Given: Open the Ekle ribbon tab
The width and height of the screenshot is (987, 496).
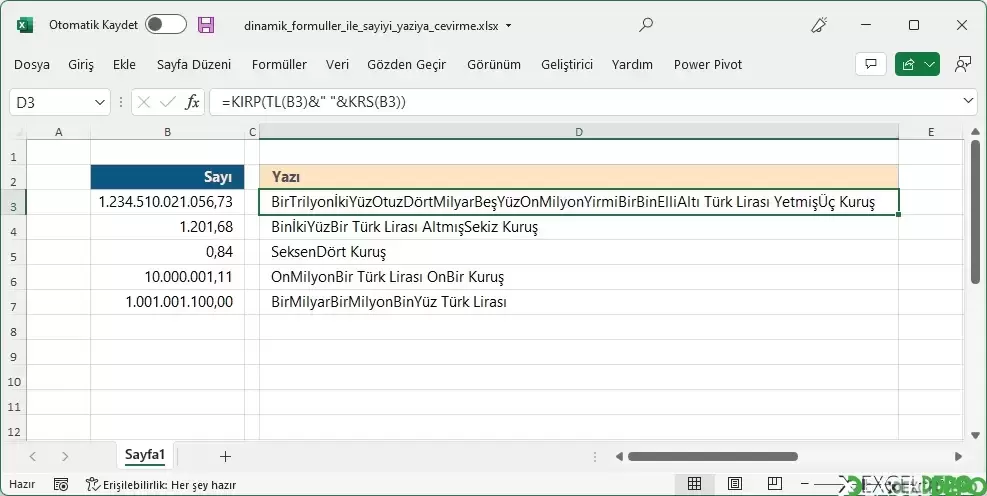Looking at the screenshot, I should click(x=124, y=64).
